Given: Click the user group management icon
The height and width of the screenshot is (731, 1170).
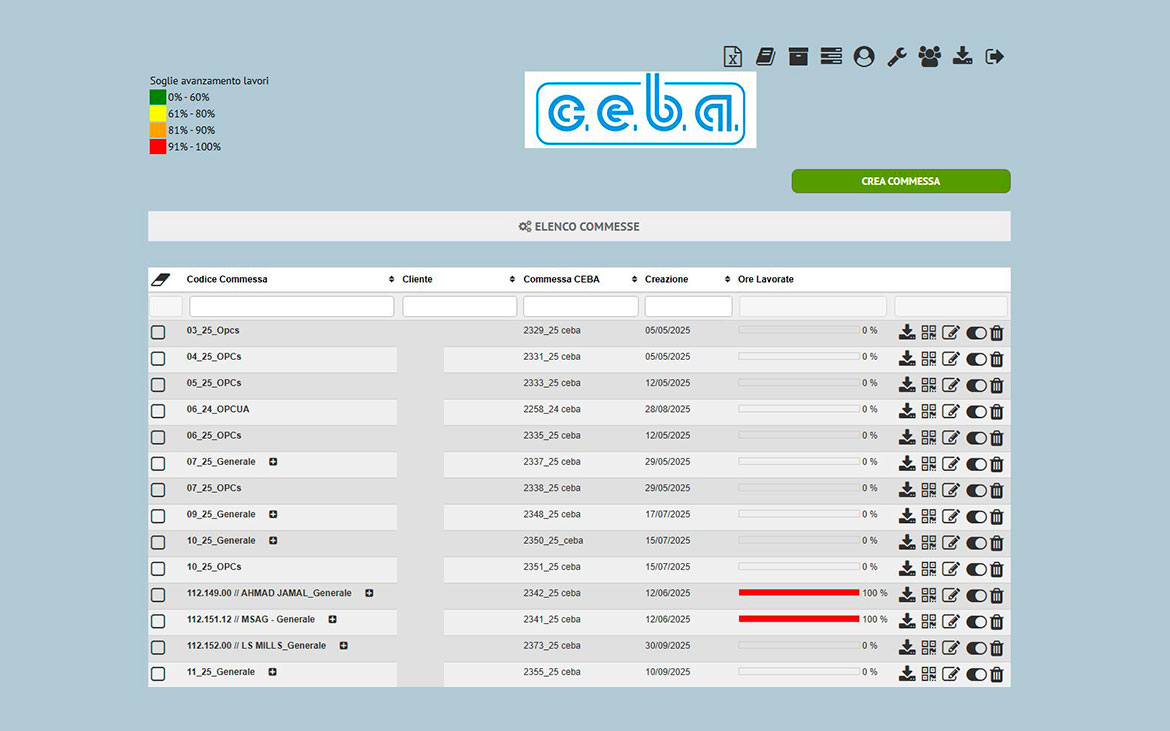Looking at the screenshot, I should [x=928, y=56].
